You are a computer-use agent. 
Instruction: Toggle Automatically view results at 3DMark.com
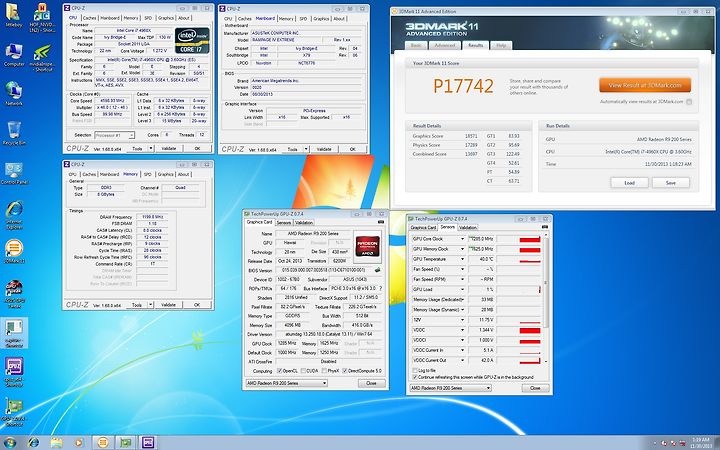[x=689, y=102]
